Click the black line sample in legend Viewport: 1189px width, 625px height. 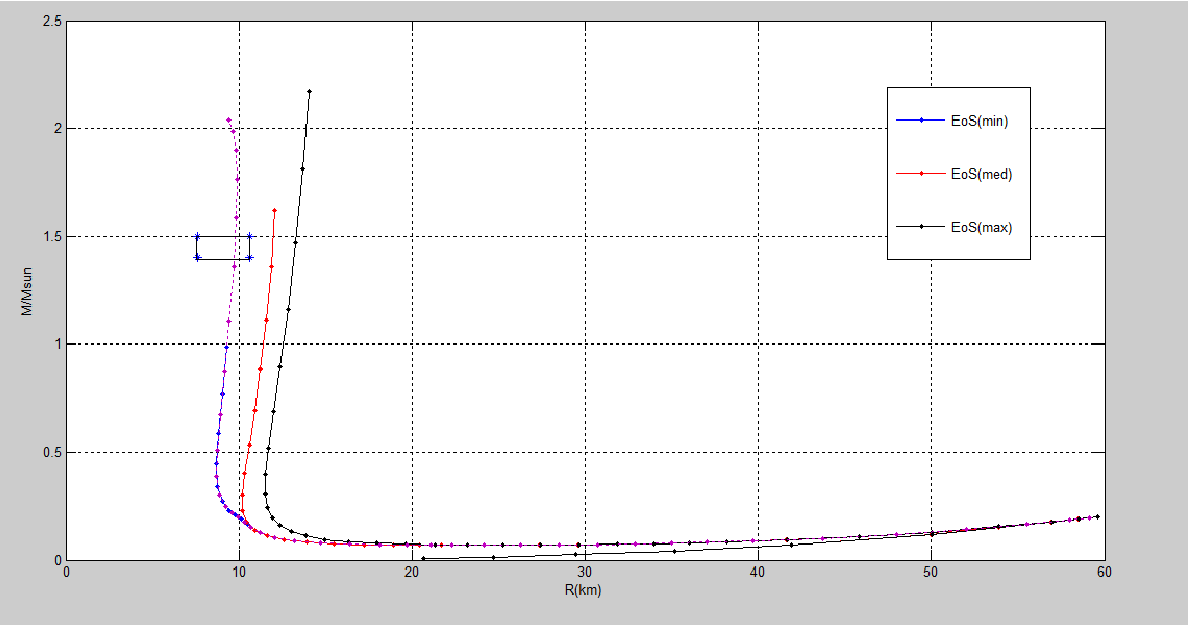(921, 226)
